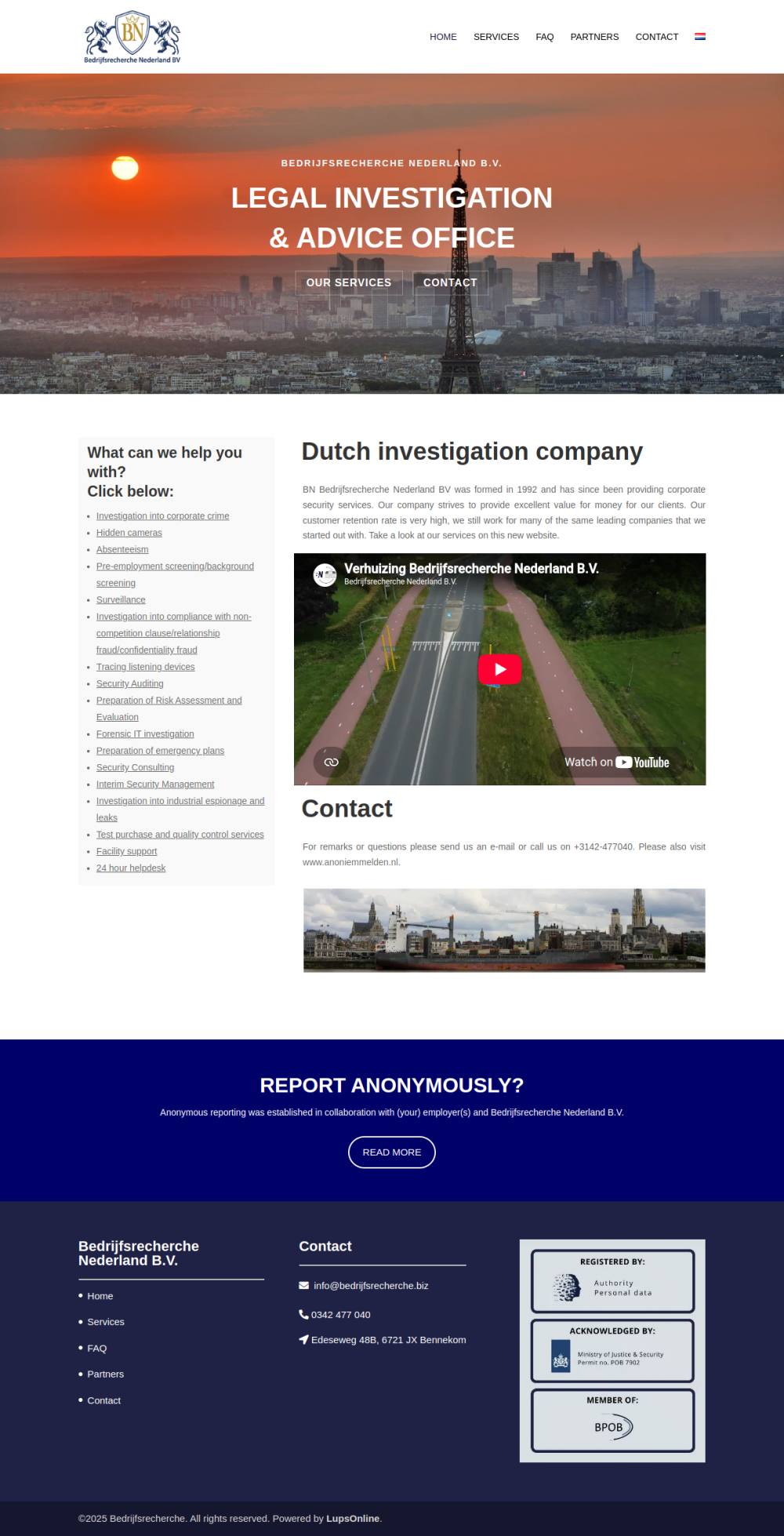This screenshot has height=1536, width=784.
Task: Click the READ MORE button
Action: coord(392,1152)
